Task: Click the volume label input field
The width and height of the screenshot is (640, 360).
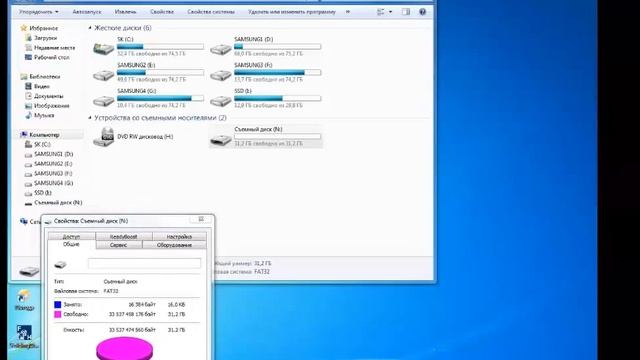Action: coord(144,263)
